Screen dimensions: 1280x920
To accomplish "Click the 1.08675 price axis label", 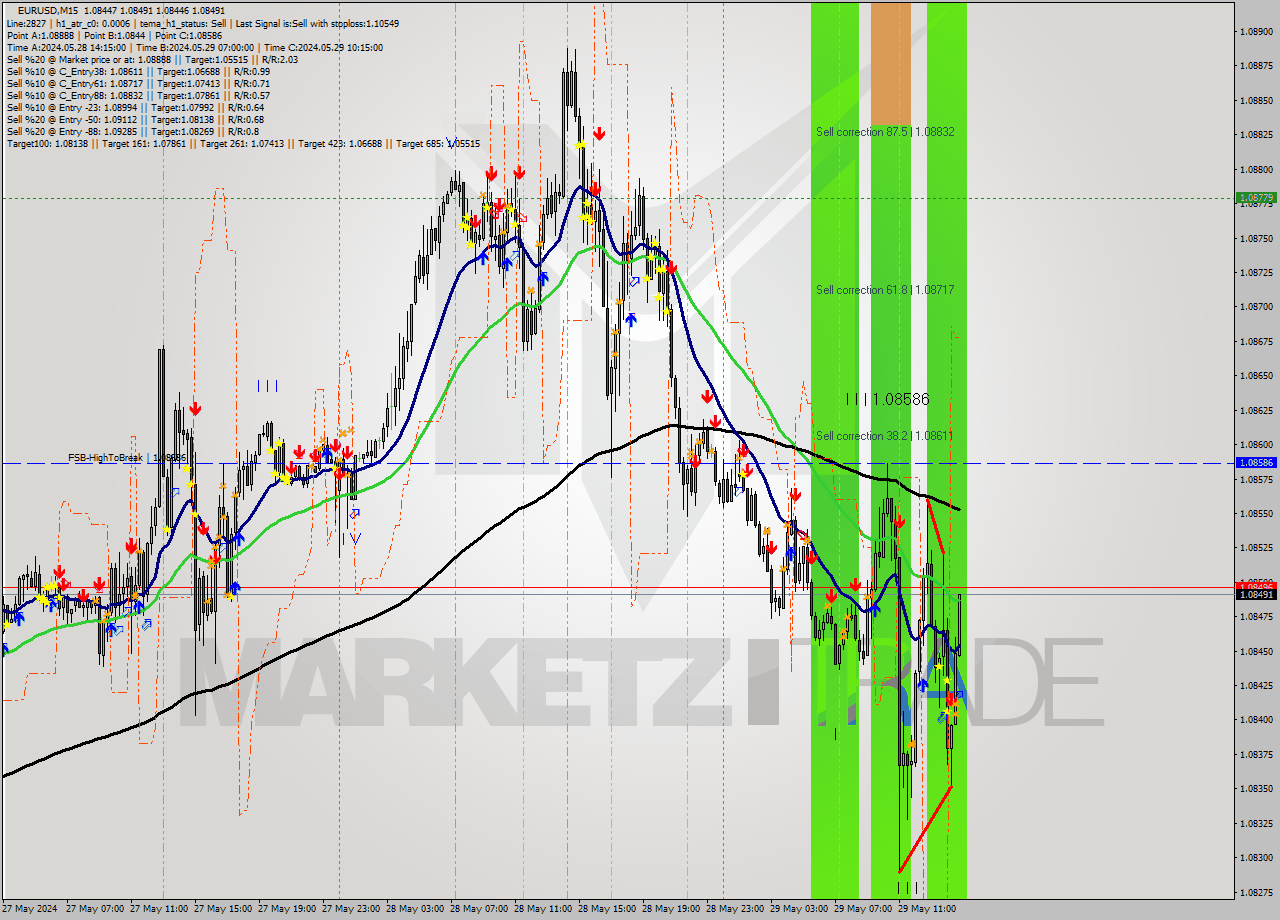I will 1256,341.
